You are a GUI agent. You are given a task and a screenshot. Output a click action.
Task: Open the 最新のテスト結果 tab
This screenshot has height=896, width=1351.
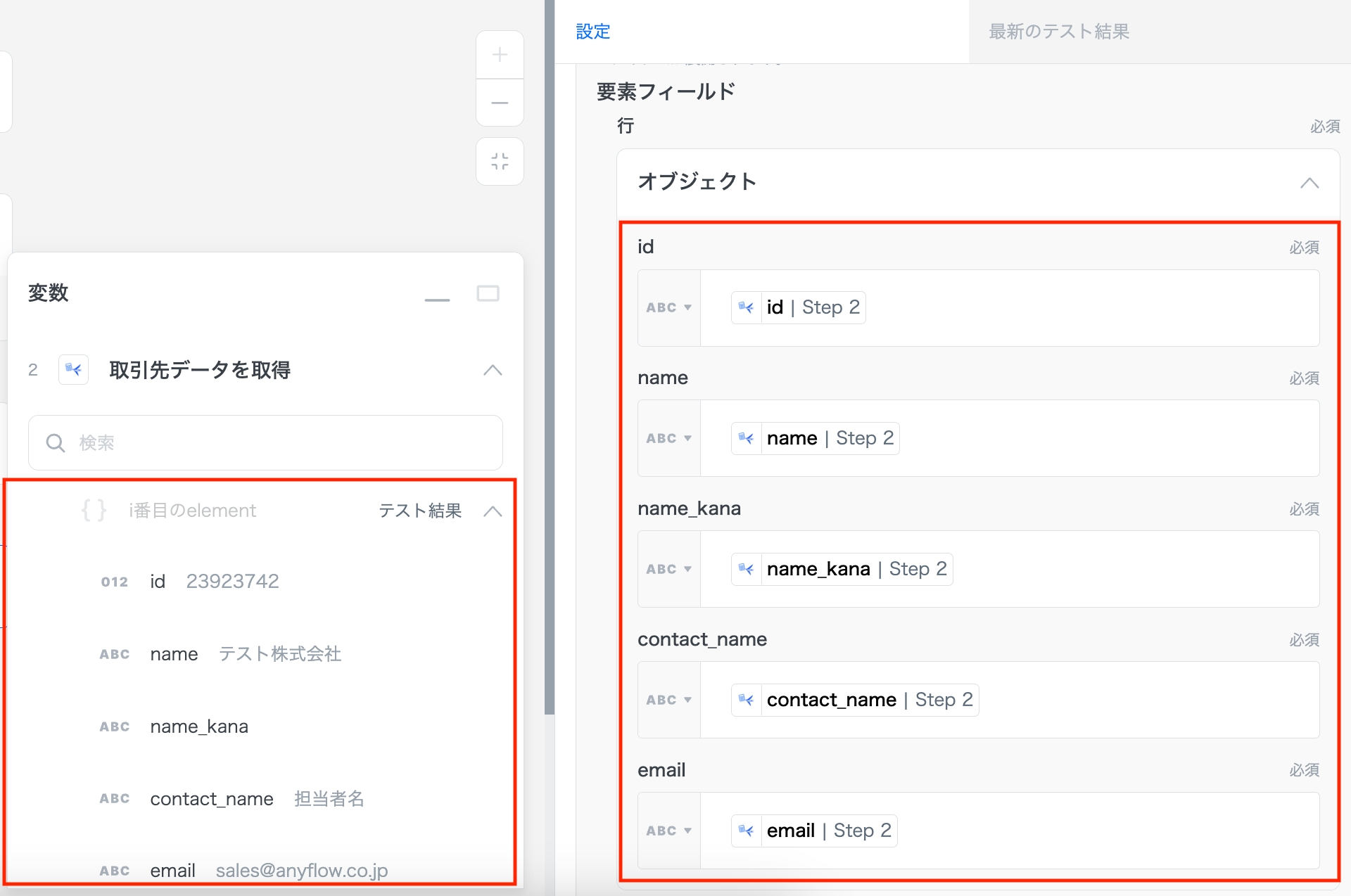1058,32
